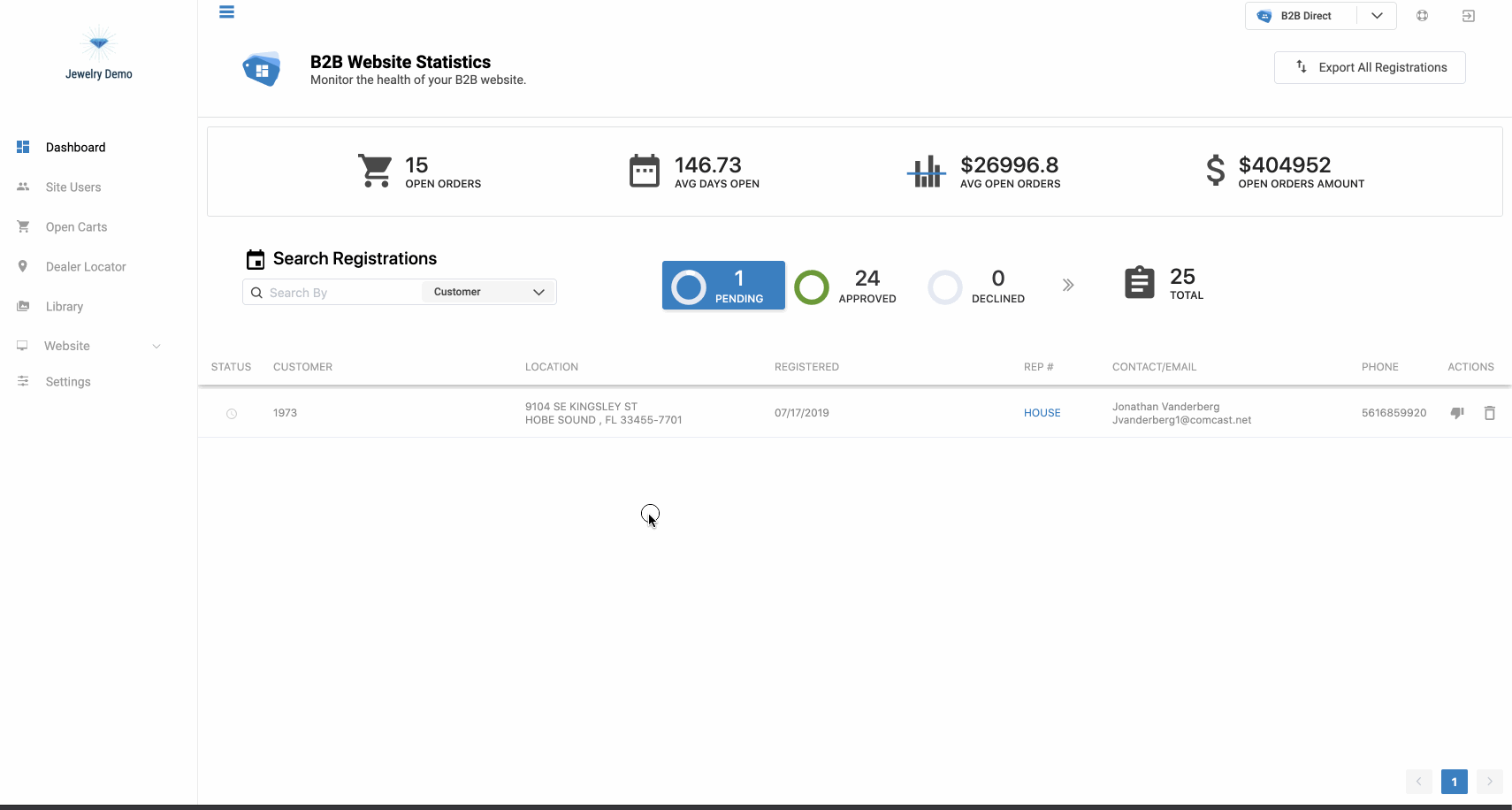
Task: Select the Pending registrations filter
Action: 723,286
